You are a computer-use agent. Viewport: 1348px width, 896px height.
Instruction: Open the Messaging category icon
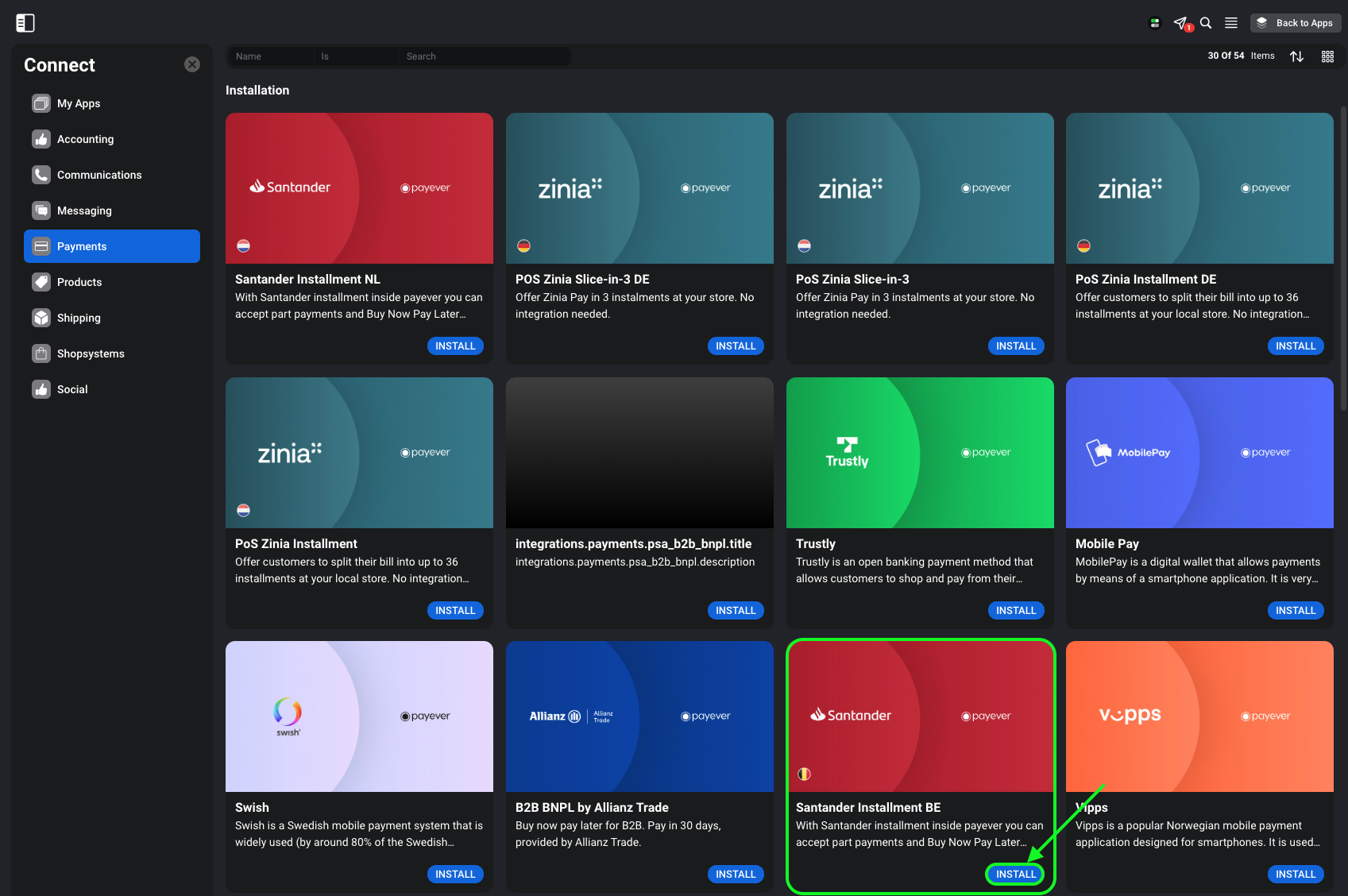pyautogui.click(x=41, y=210)
